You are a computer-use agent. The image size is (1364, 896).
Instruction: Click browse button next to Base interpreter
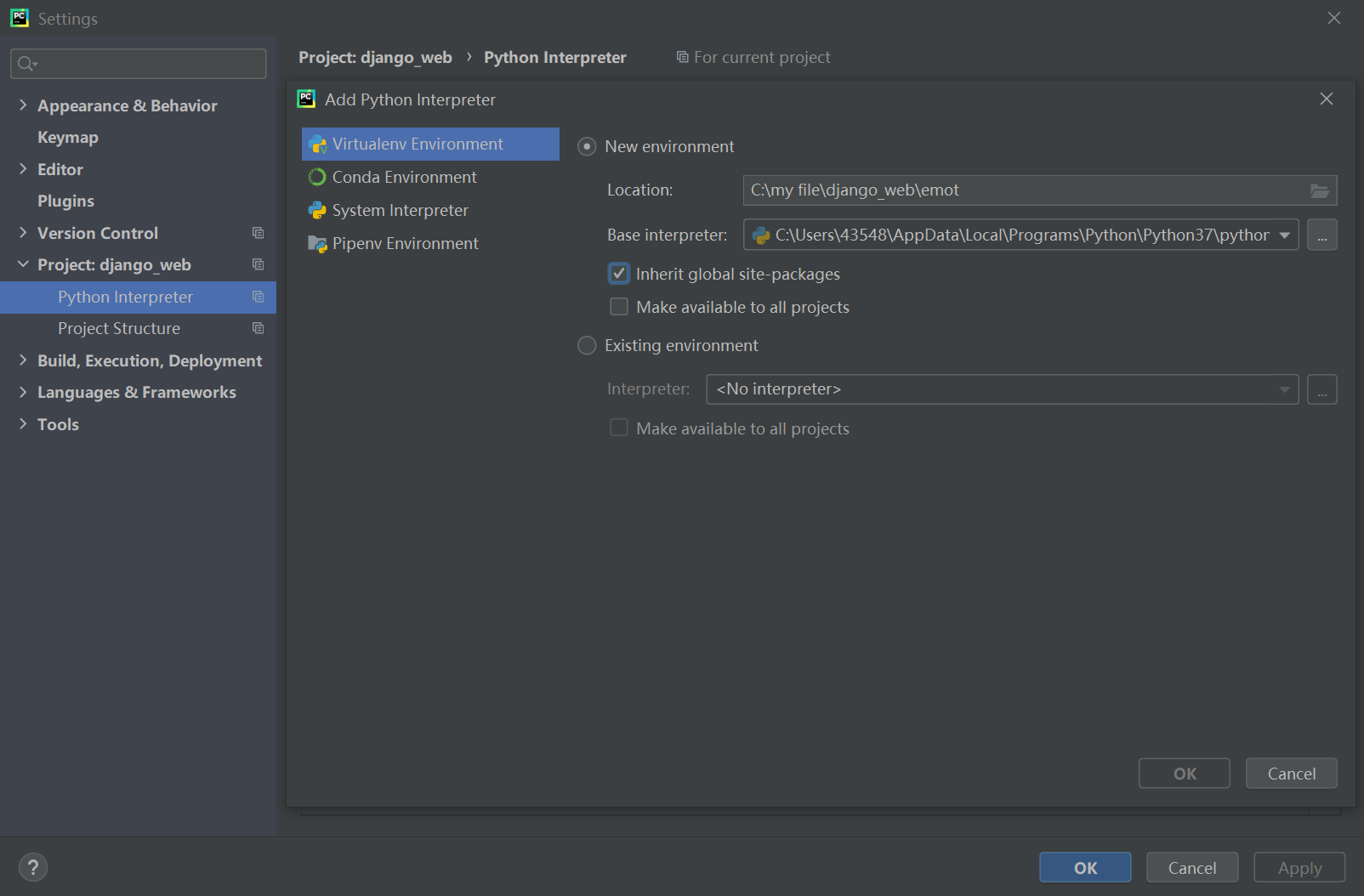click(x=1322, y=235)
